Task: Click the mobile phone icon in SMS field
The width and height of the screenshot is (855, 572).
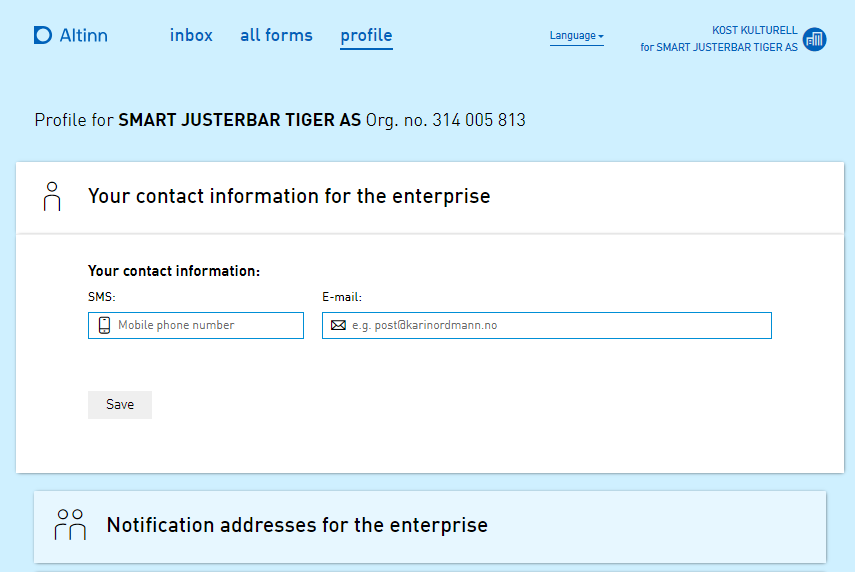Action: 104,325
